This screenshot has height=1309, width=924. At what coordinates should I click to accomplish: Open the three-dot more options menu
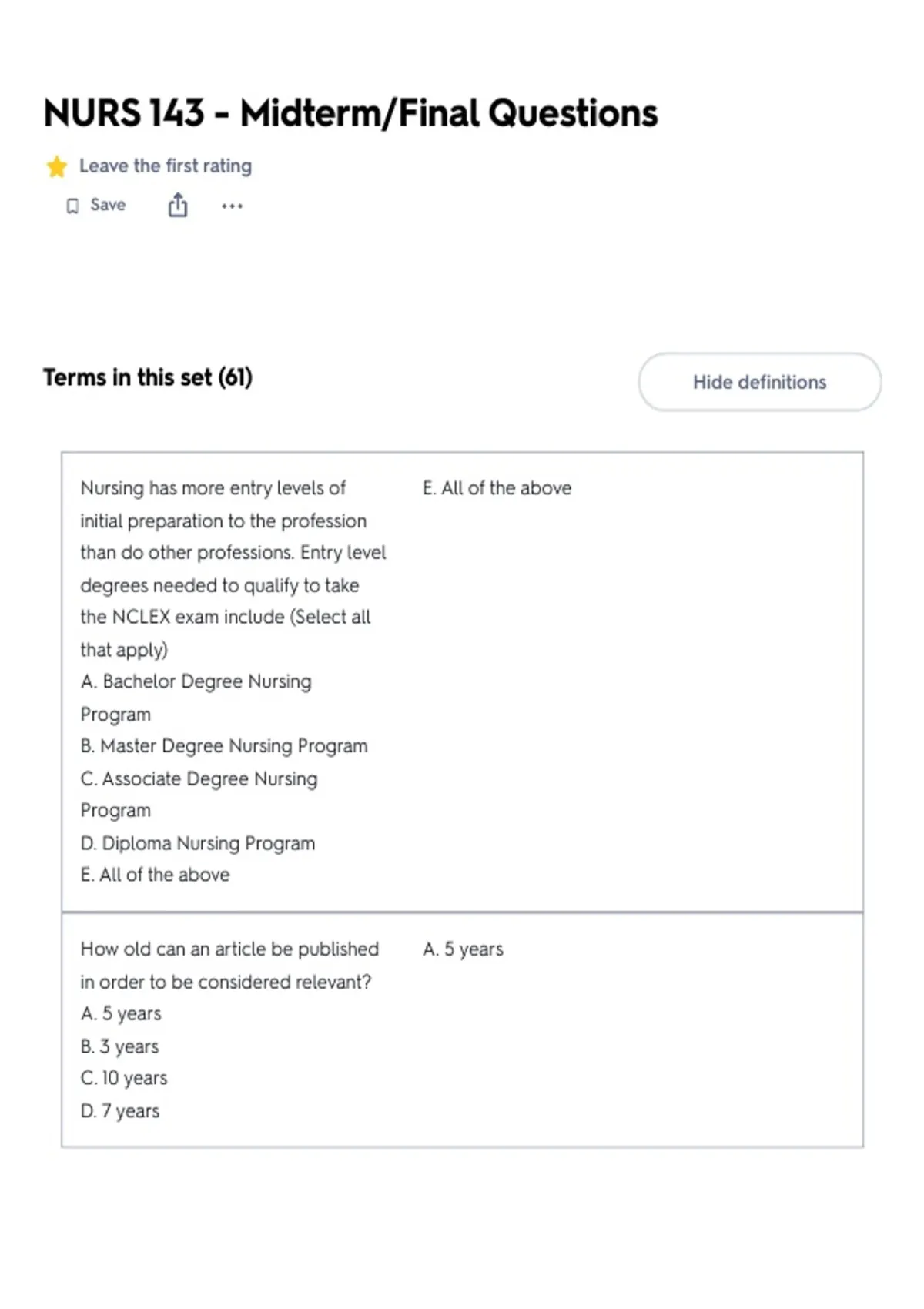pyautogui.click(x=232, y=206)
